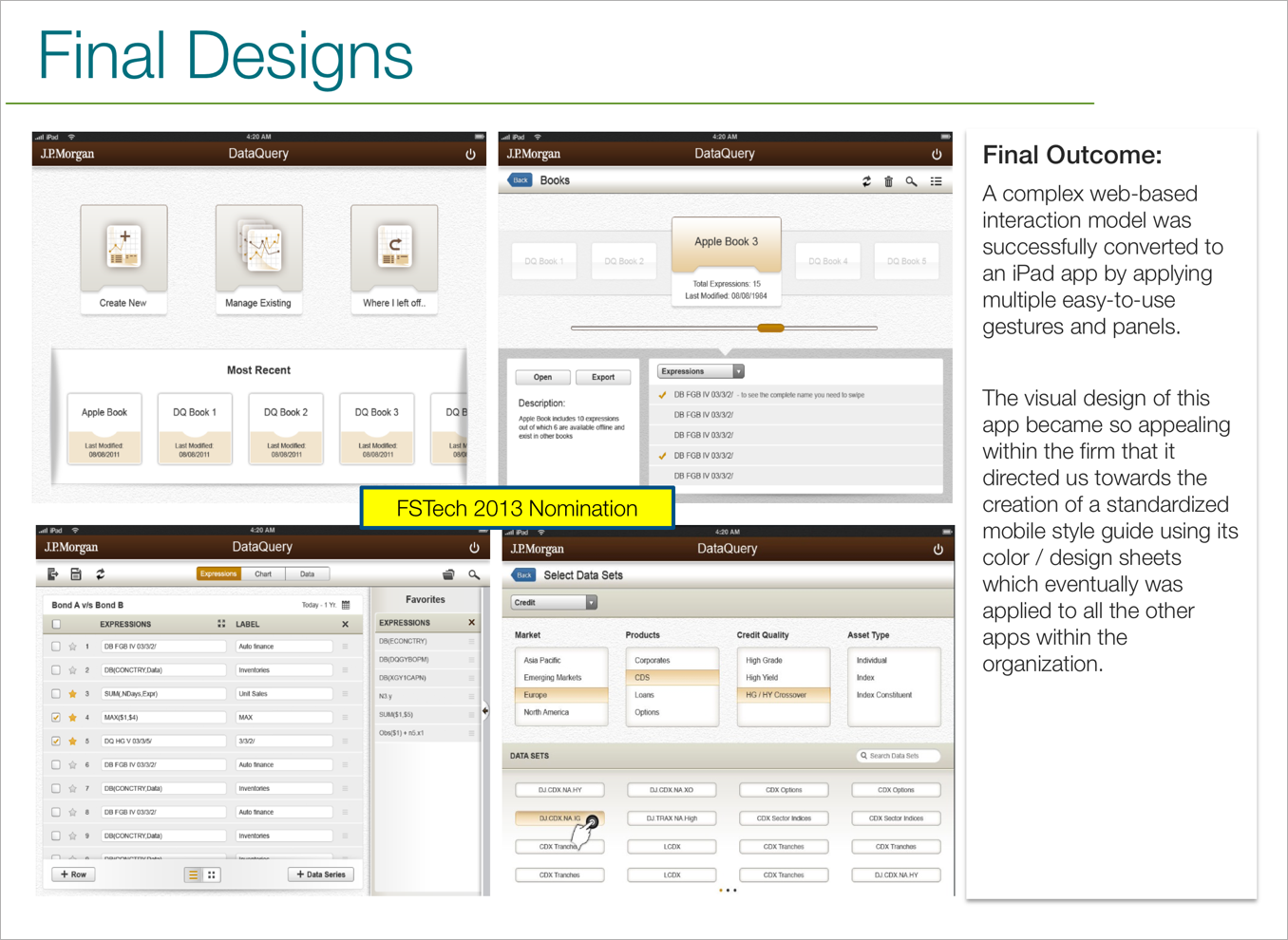This screenshot has width=1288, height=940.
Task: Click the save disk icon in the Expressions toolbar
Action: [x=76, y=574]
